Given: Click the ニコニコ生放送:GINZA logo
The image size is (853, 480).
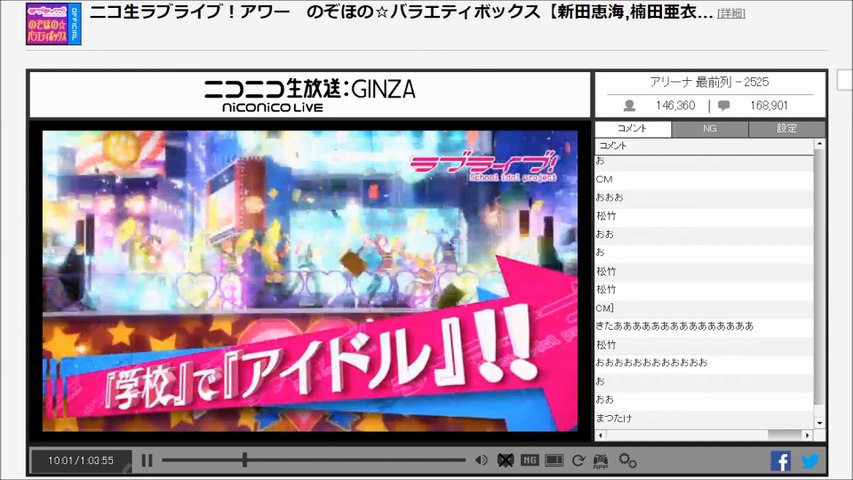Looking at the screenshot, I should click(310, 95).
